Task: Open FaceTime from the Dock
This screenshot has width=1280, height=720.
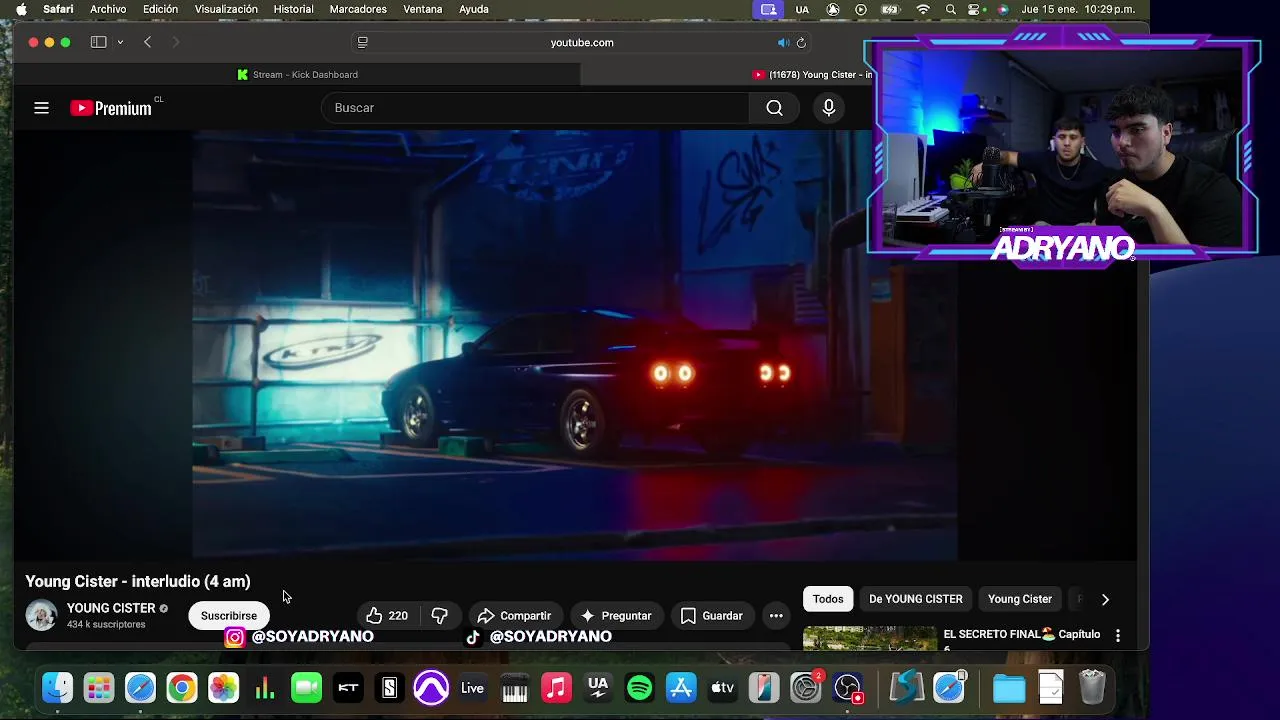Action: [306, 688]
